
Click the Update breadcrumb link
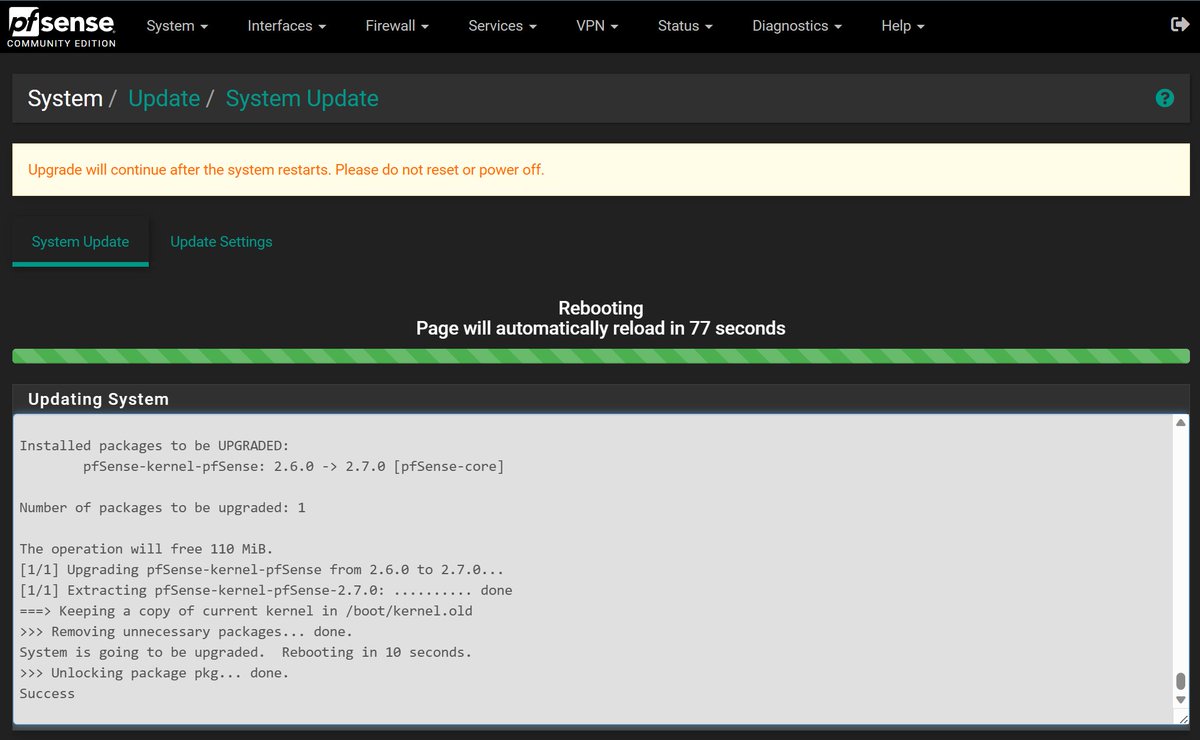pos(164,99)
